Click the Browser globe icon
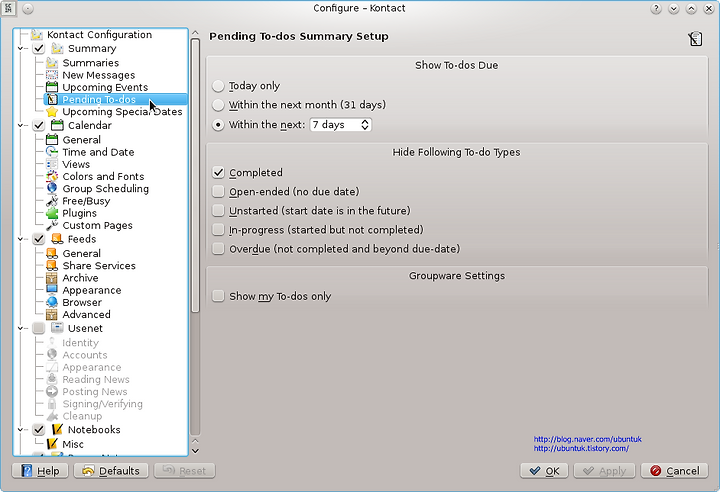Screen dimensions: 720x492 (52, 302)
